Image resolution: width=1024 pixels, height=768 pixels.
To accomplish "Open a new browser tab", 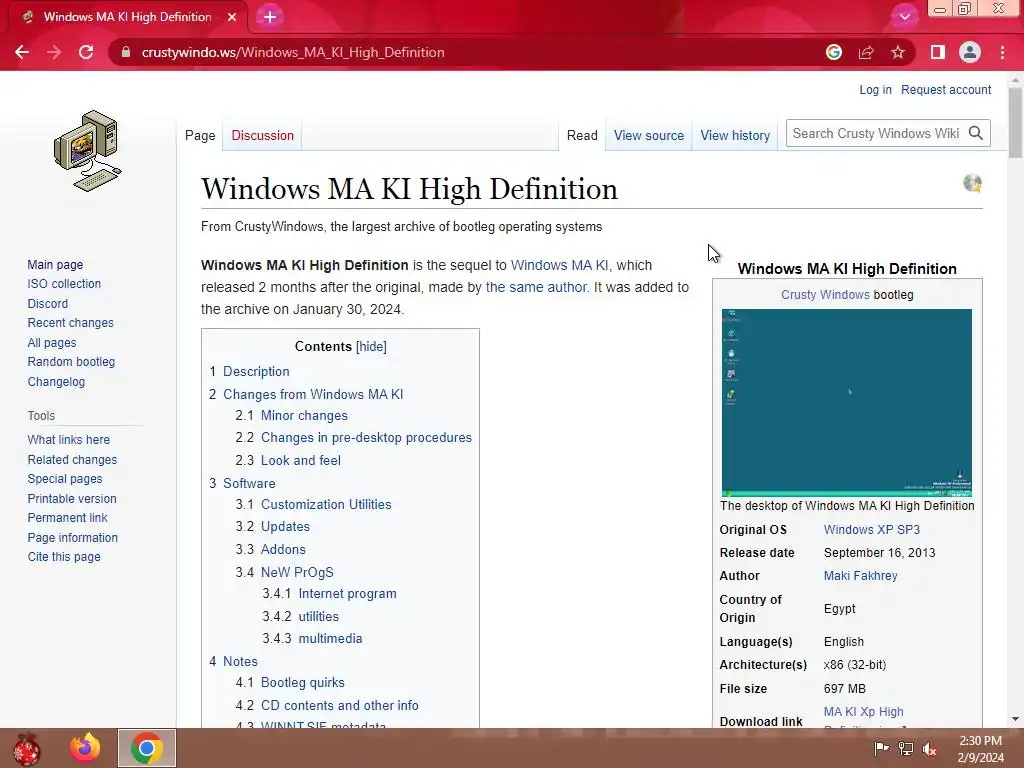I will [270, 17].
